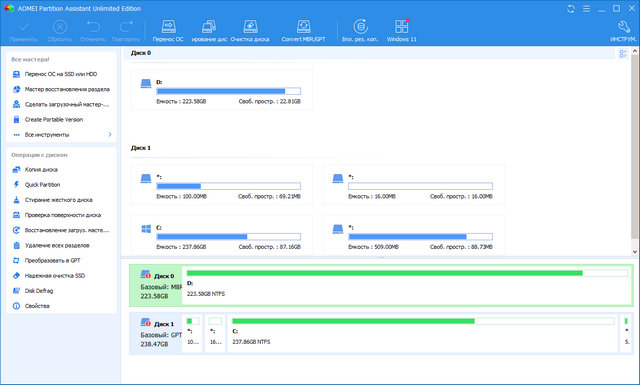Select the 509.00MB partition card
The width and height of the screenshot is (640, 385).
tap(413, 236)
